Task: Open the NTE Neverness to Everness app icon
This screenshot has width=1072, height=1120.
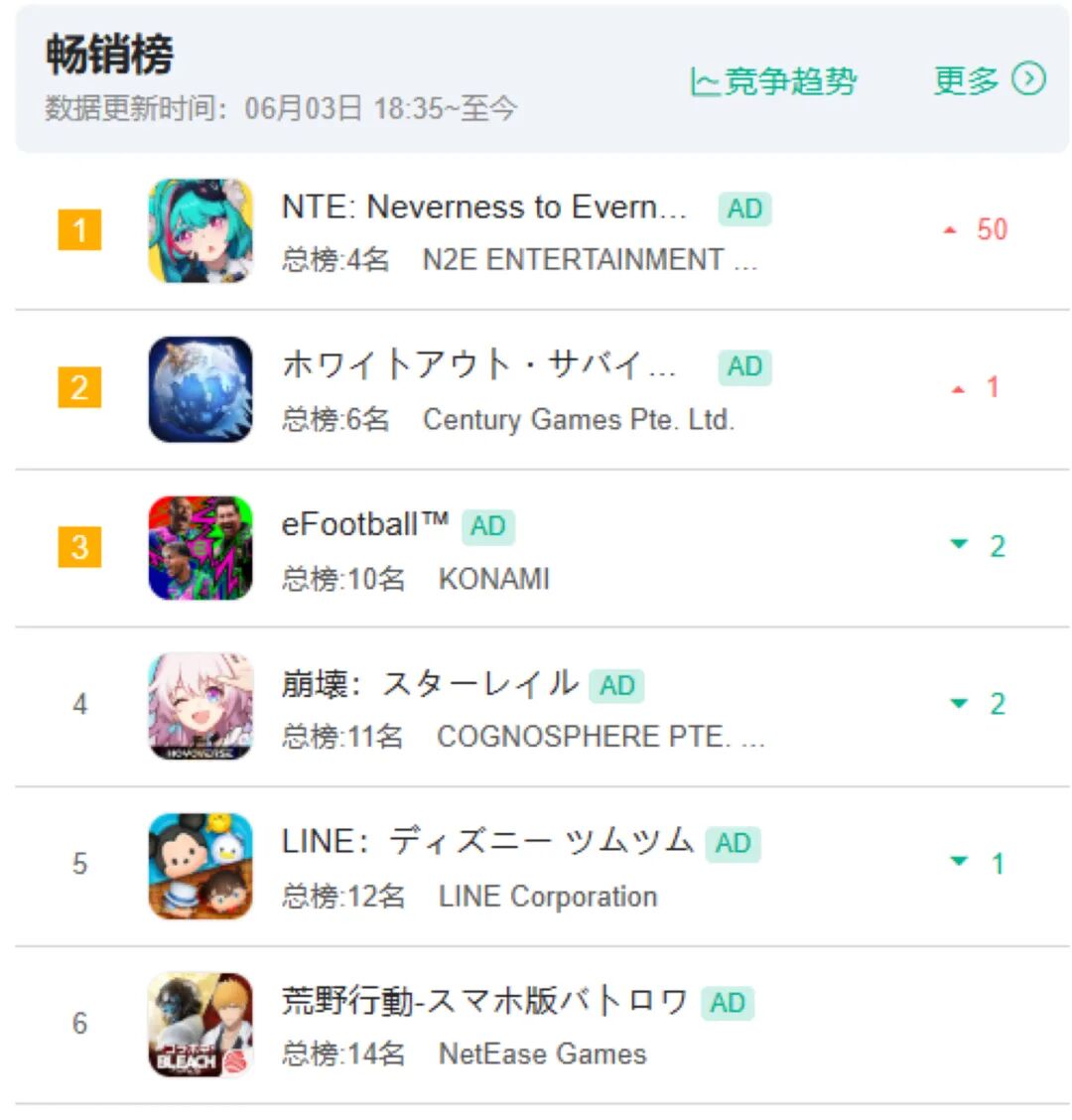Action: tap(200, 230)
